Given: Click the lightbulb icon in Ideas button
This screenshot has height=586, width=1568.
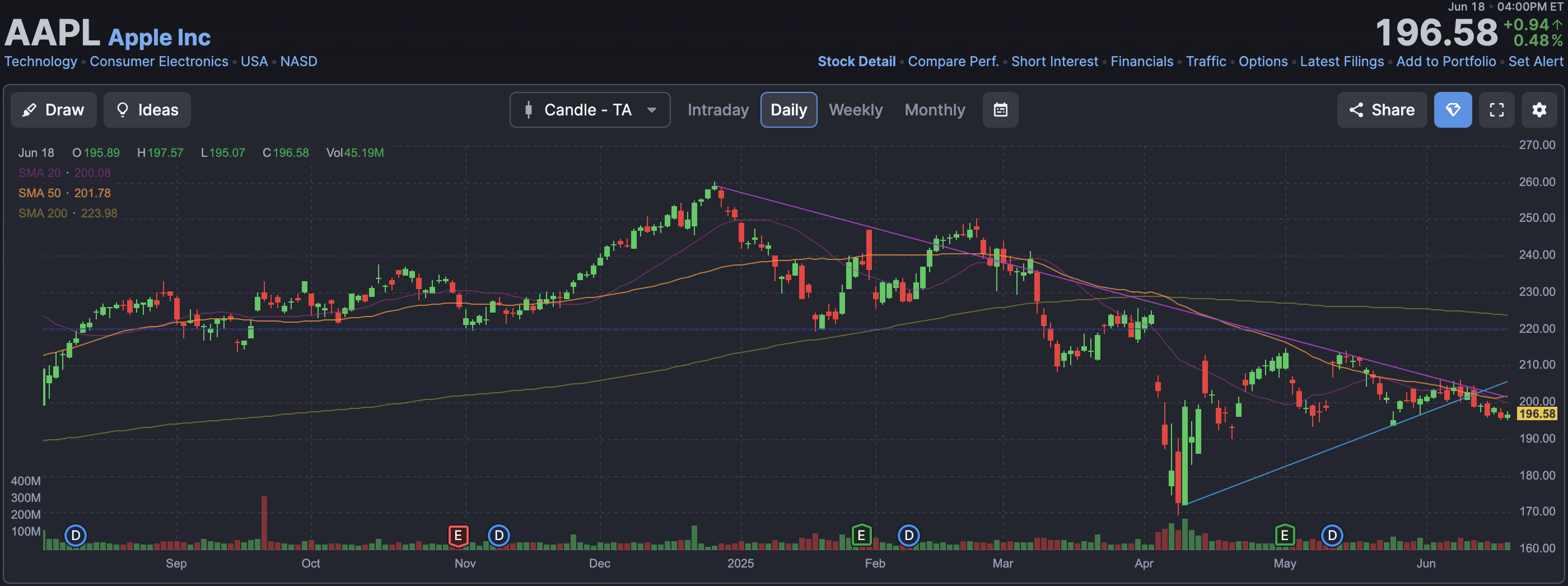Looking at the screenshot, I should point(122,110).
